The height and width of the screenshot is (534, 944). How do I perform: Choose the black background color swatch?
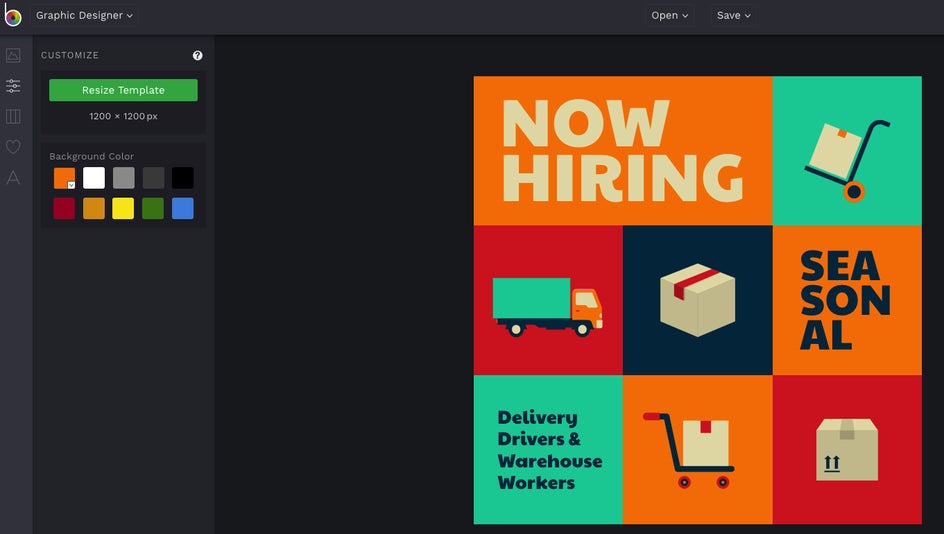click(182, 178)
